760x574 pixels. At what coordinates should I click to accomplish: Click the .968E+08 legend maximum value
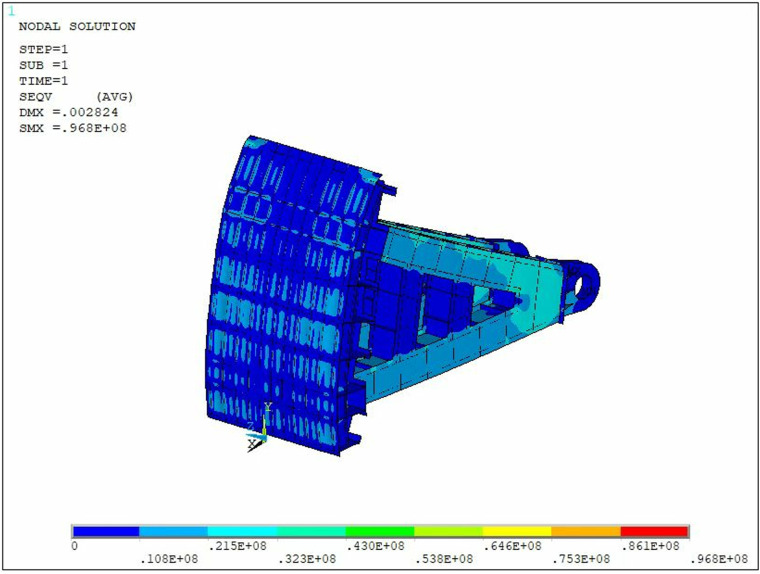pos(719,559)
